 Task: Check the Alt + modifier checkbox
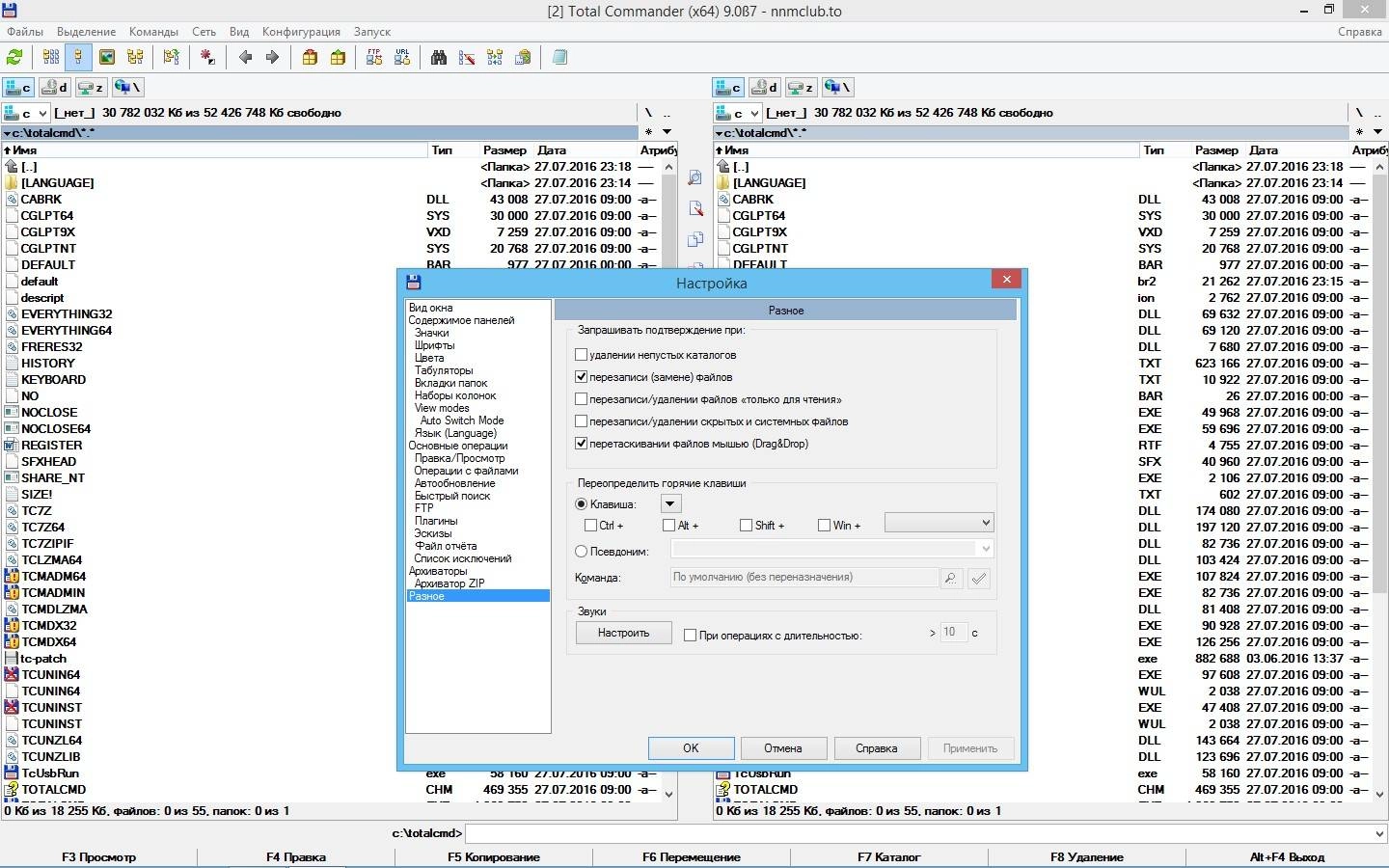click(x=668, y=526)
